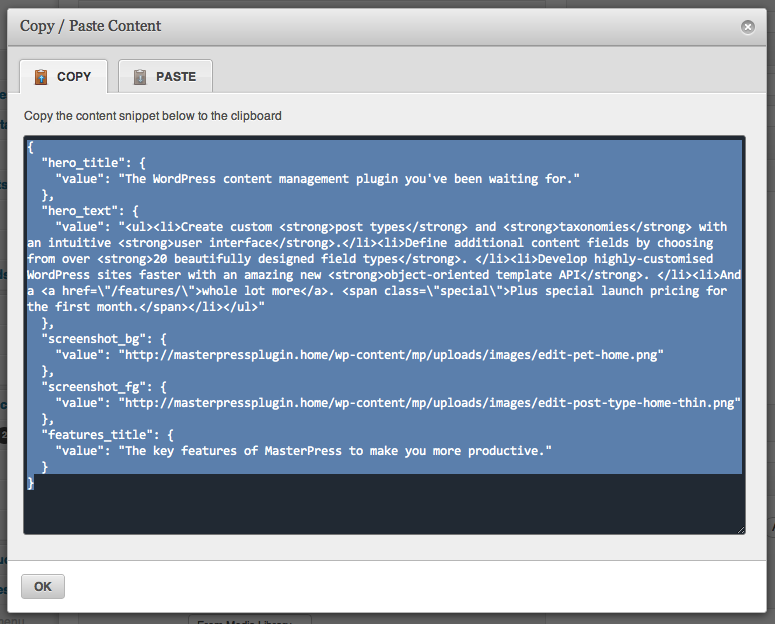Click the empty dark area below the snippet
The image size is (775, 624).
click(x=385, y=509)
